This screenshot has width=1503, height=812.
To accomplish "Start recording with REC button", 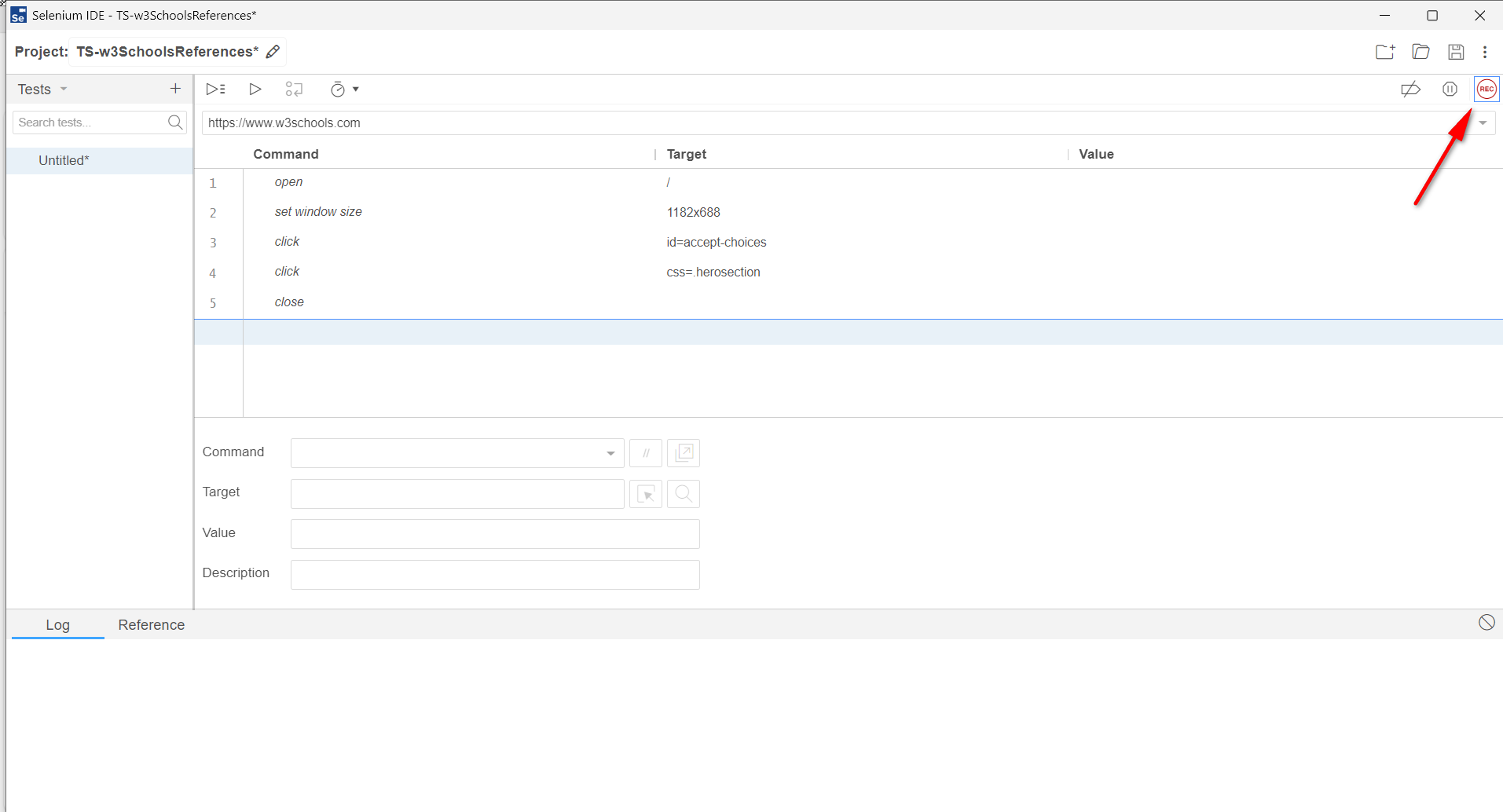I will (x=1486, y=90).
